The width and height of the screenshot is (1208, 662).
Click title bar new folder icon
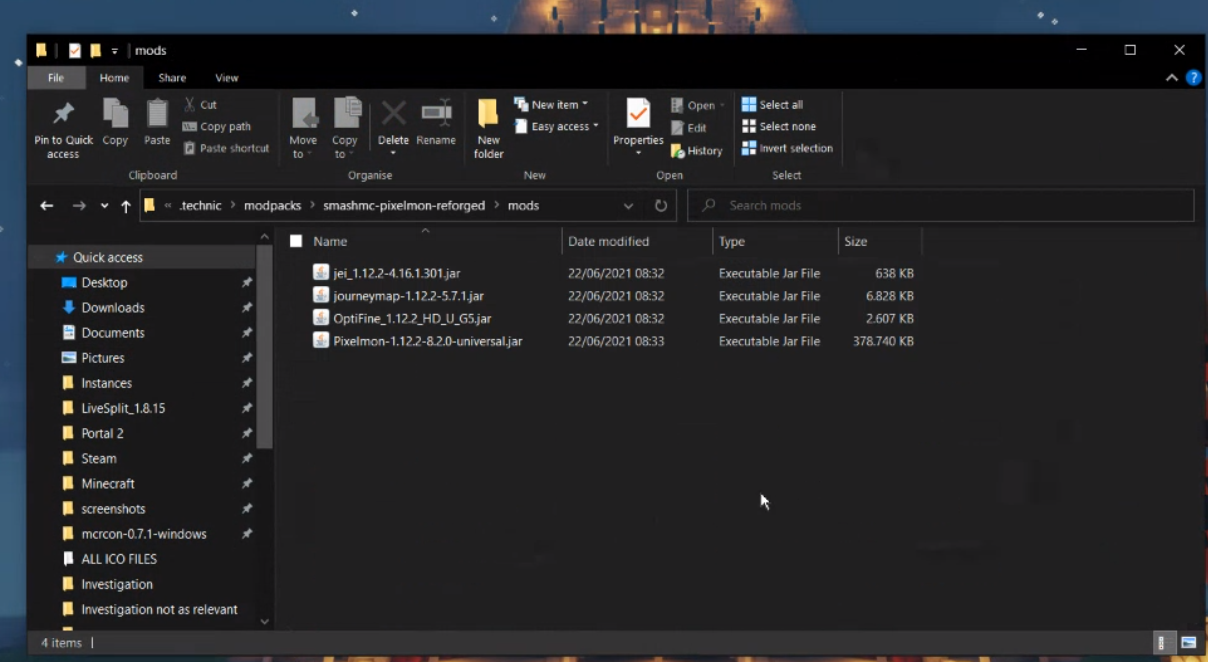(95, 50)
